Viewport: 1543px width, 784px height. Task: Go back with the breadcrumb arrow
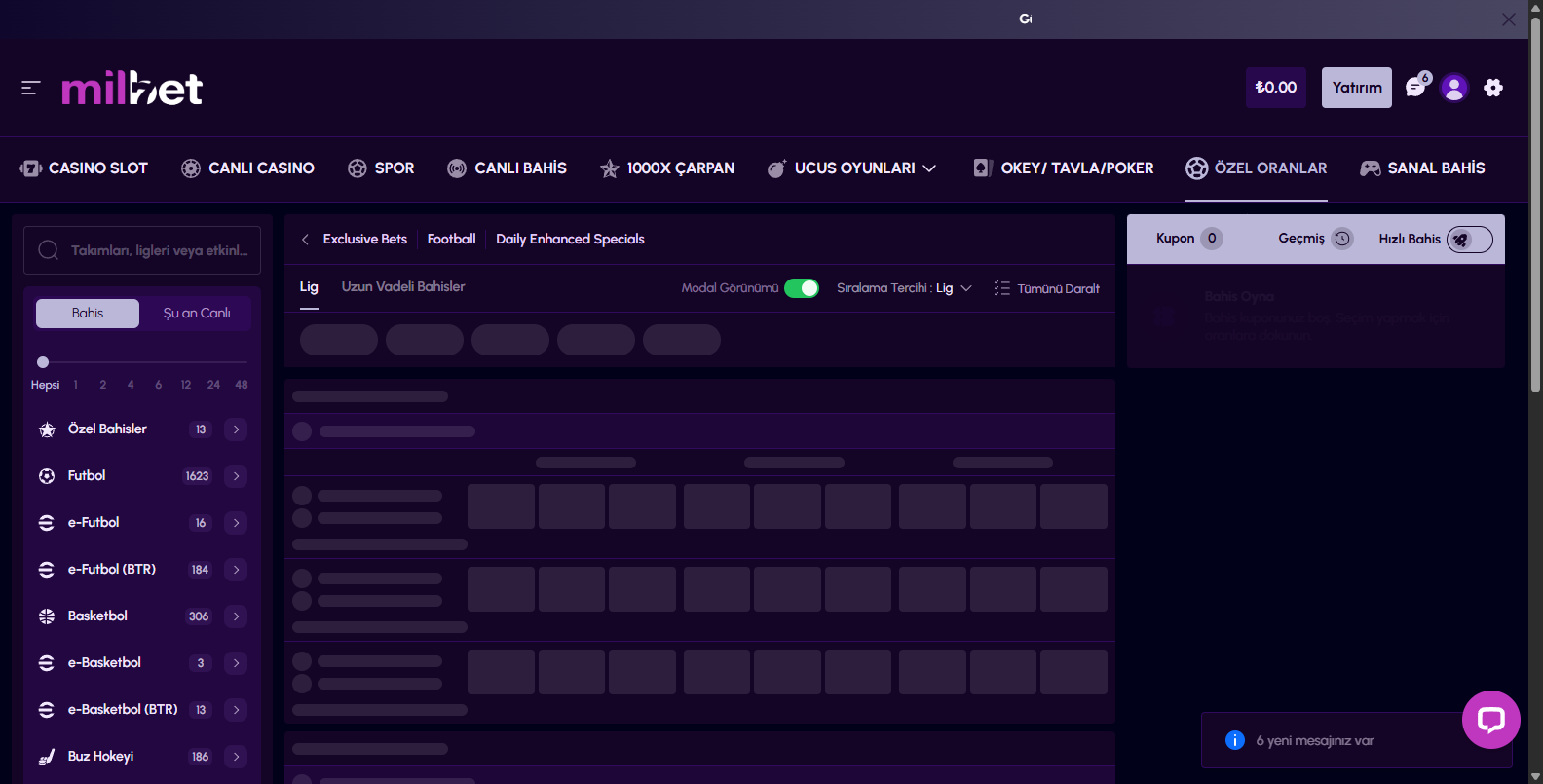(x=305, y=240)
